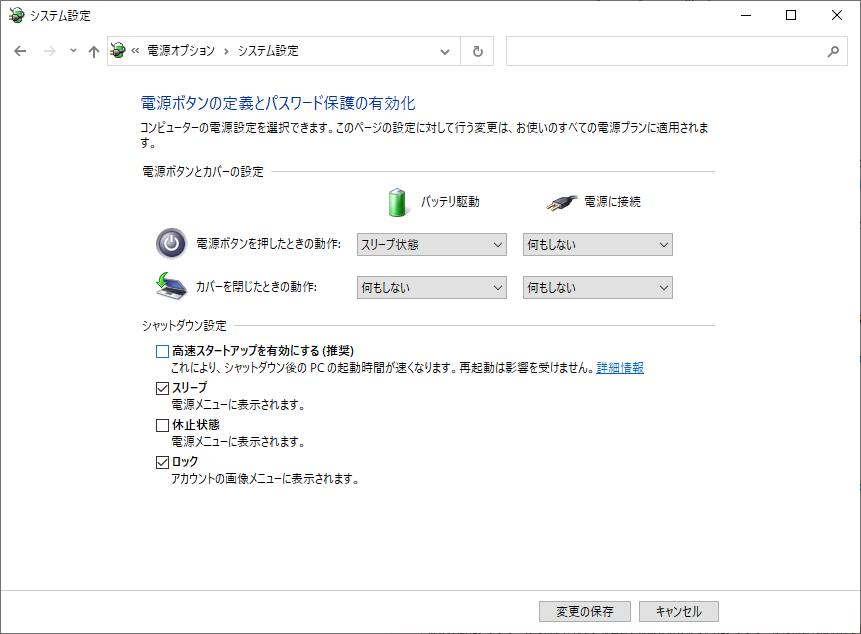Click the back navigation arrow
This screenshot has width=861, height=634.
pyautogui.click(x=20, y=51)
